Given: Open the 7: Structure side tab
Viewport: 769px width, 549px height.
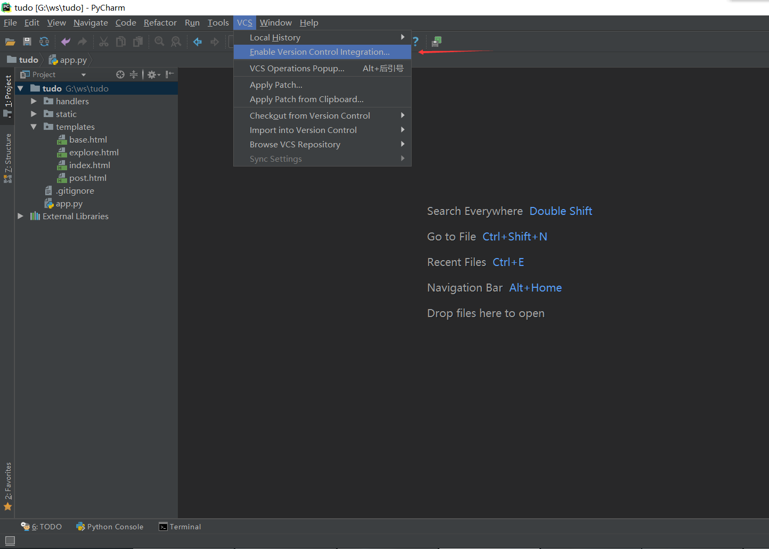Looking at the screenshot, I should [x=7, y=158].
